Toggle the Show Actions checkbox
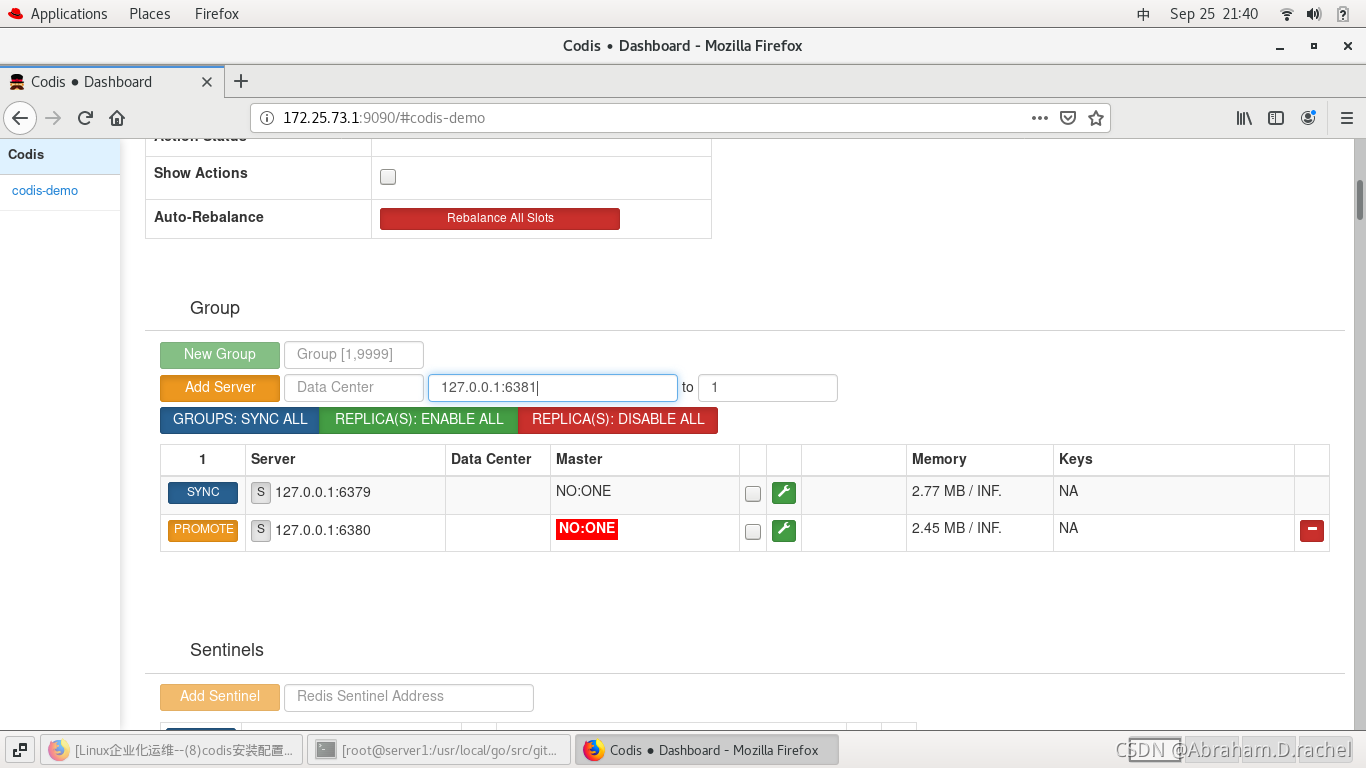The height and width of the screenshot is (768, 1366). pyautogui.click(x=388, y=177)
